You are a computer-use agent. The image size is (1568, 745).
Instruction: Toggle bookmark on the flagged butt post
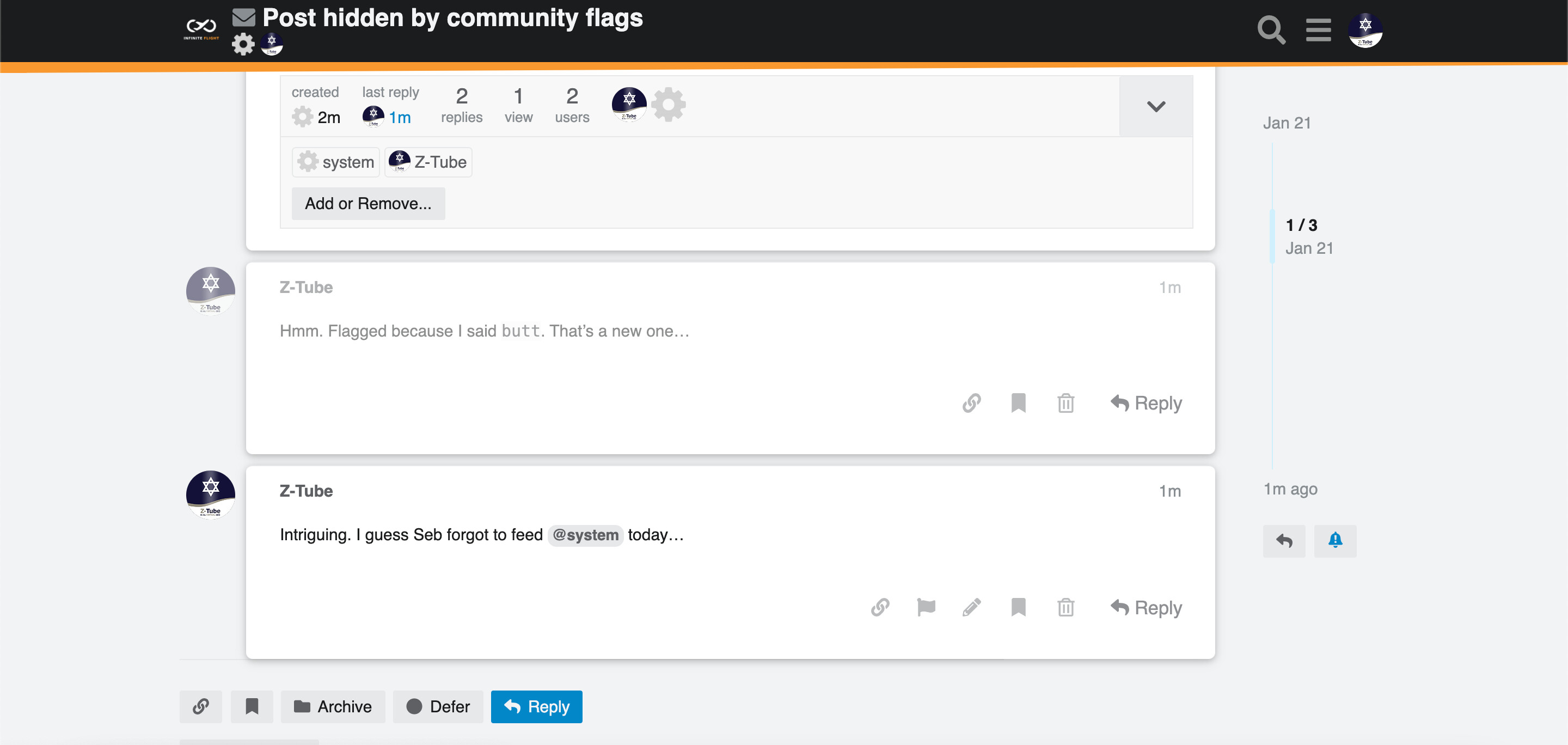[1018, 403]
